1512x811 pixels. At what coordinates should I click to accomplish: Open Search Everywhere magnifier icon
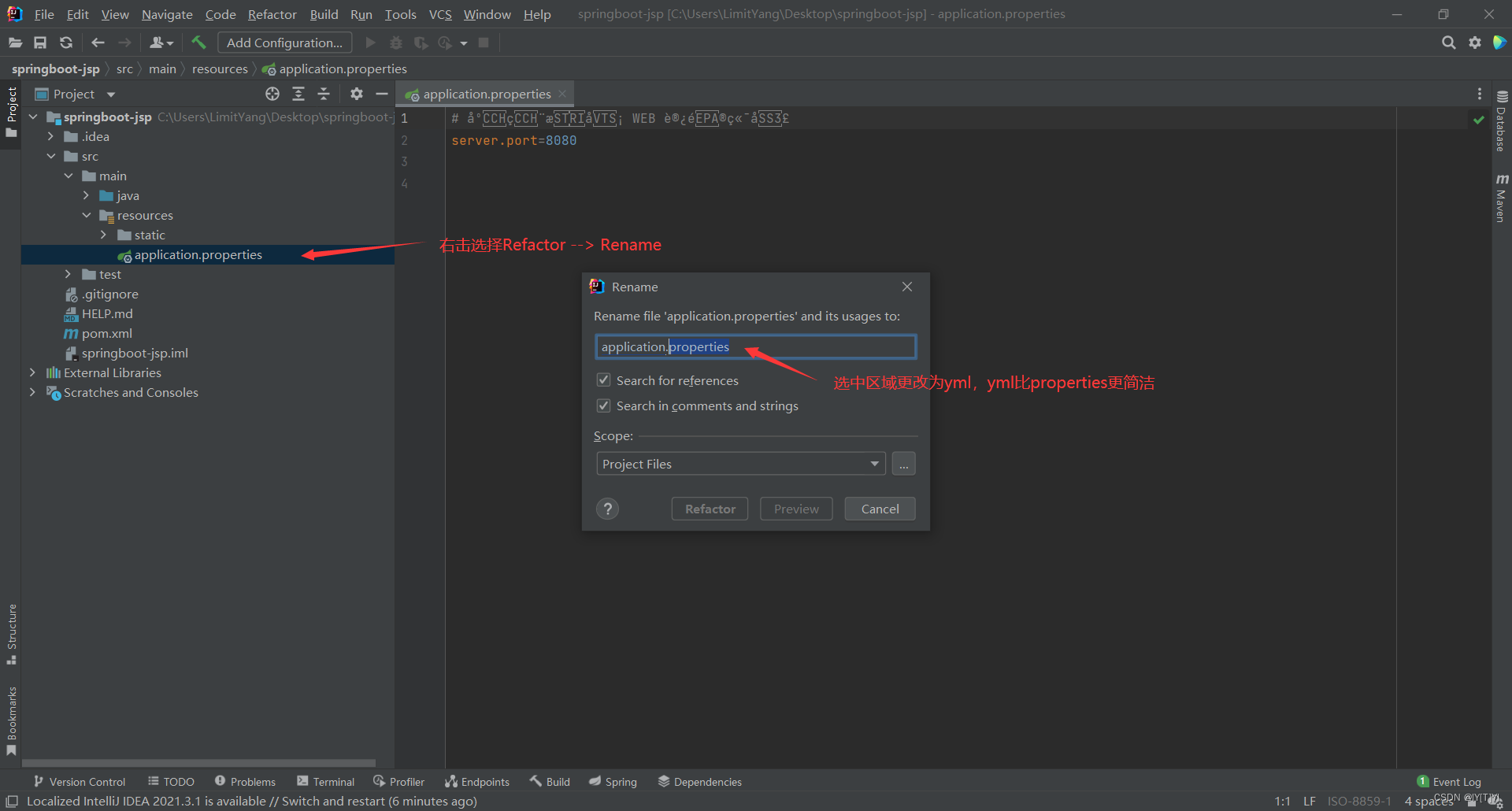[1448, 43]
